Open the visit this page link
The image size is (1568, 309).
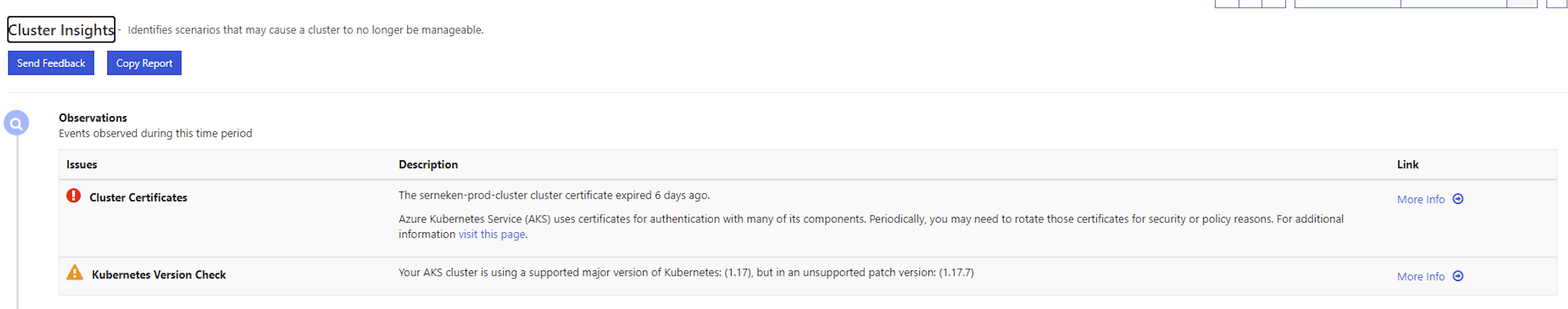click(491, 234)
